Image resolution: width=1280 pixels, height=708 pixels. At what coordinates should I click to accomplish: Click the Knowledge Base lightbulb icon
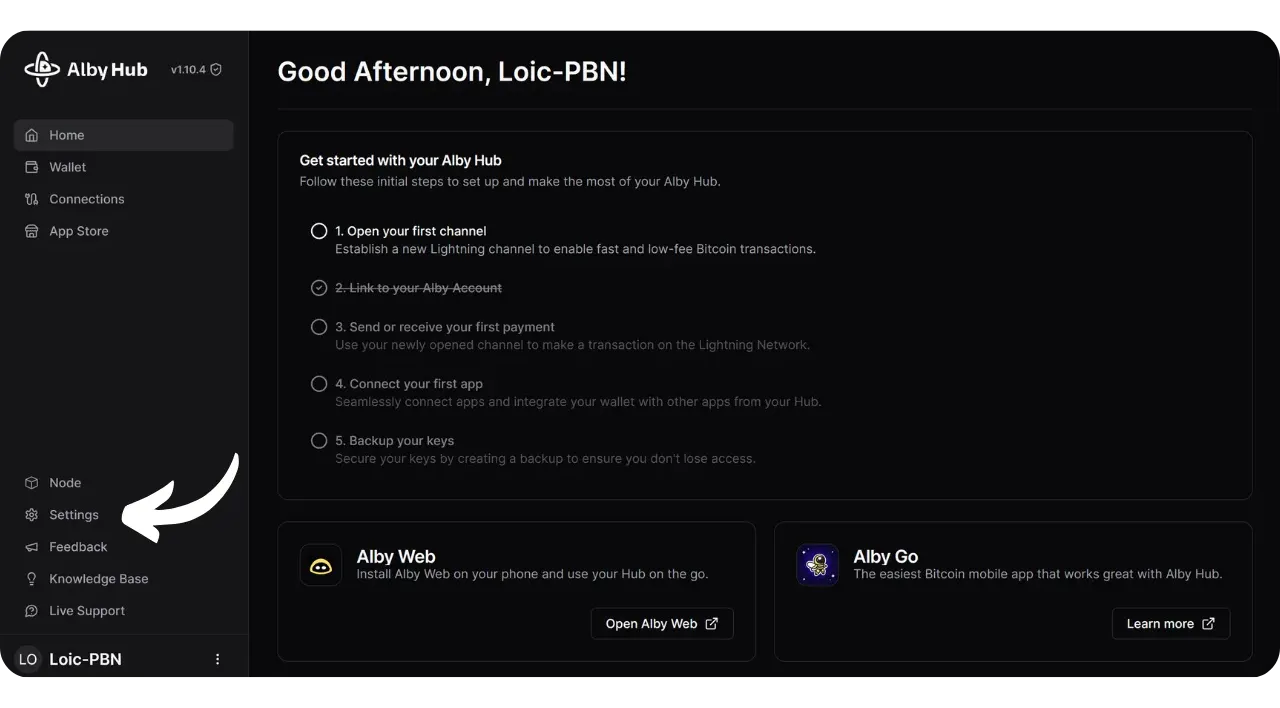[31, 579]
